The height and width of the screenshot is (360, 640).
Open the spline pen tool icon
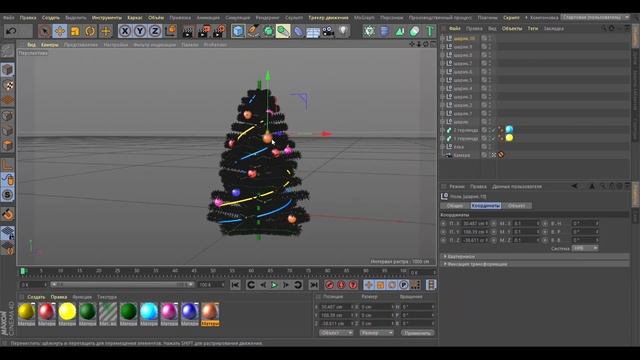[x=253, y=31]
